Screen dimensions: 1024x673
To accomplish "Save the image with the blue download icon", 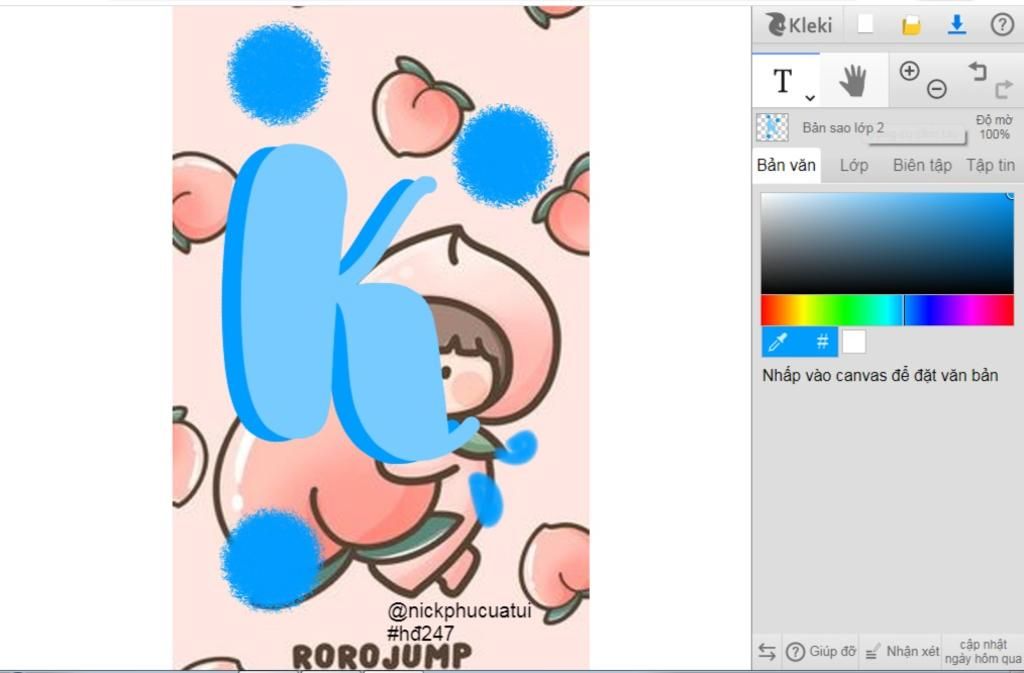I will 957,24.
